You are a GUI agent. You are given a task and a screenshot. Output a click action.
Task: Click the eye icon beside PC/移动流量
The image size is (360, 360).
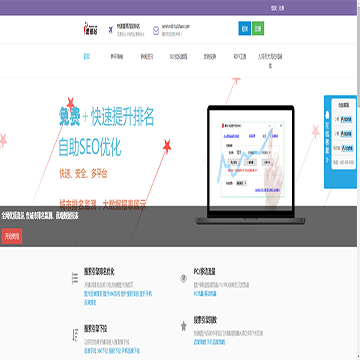183,278
